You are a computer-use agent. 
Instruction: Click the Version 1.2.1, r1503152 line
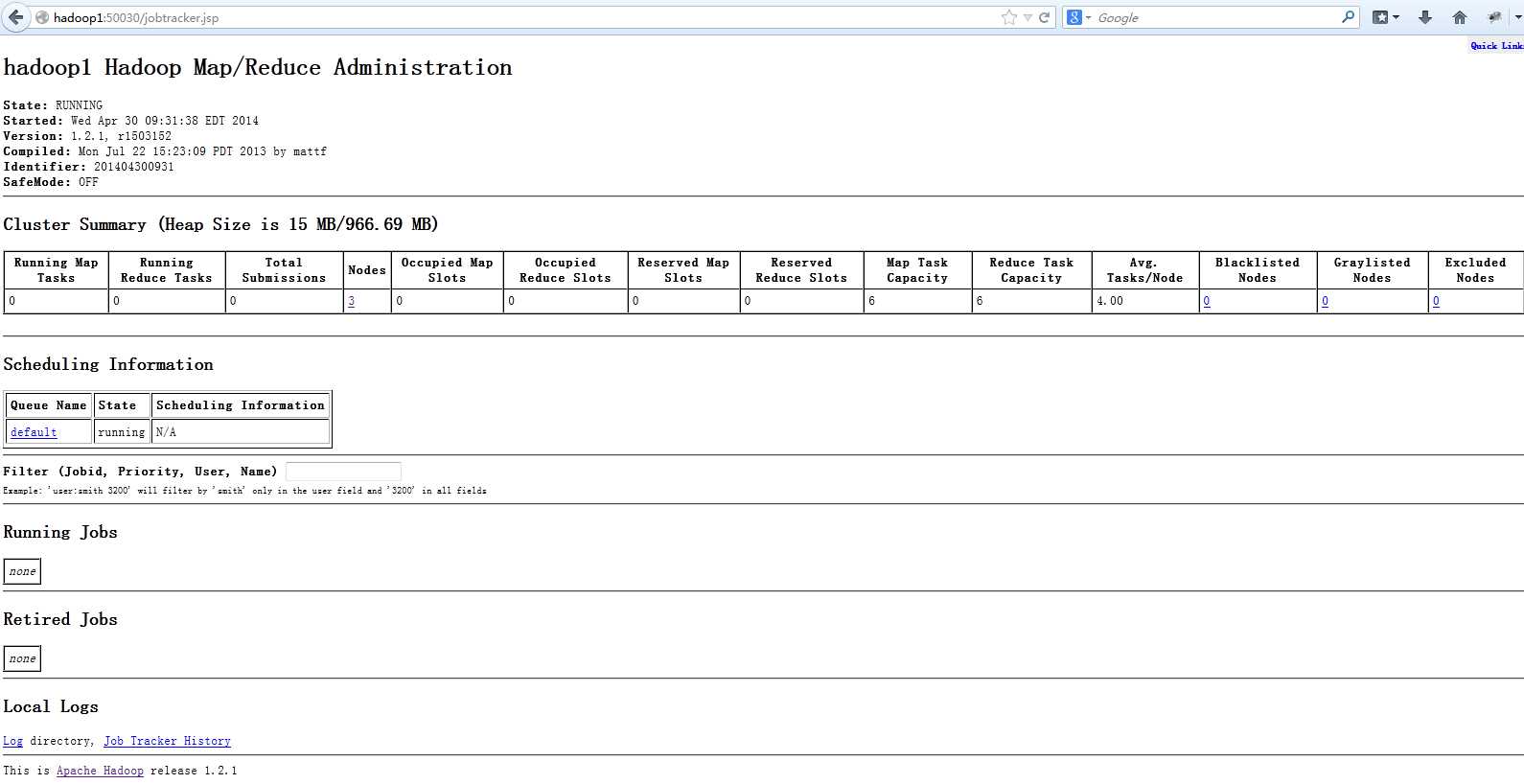point(87,136)
